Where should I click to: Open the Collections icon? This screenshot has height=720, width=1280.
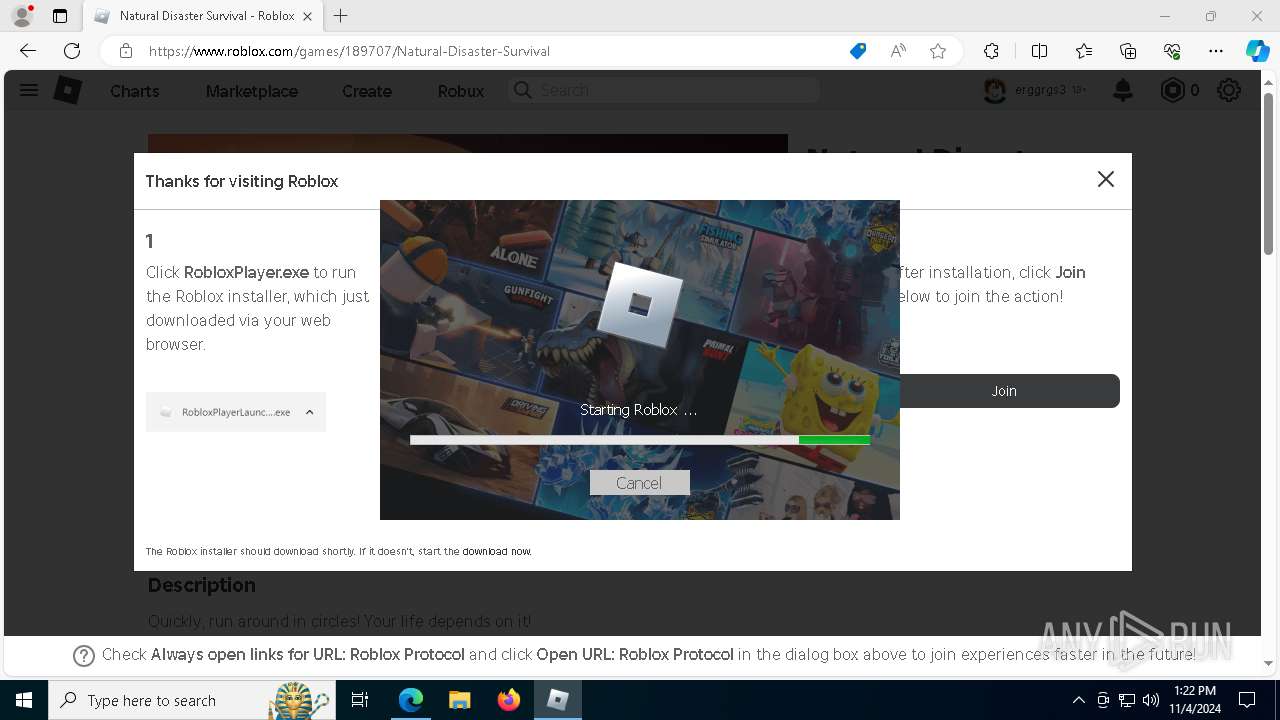point(1128,51)
